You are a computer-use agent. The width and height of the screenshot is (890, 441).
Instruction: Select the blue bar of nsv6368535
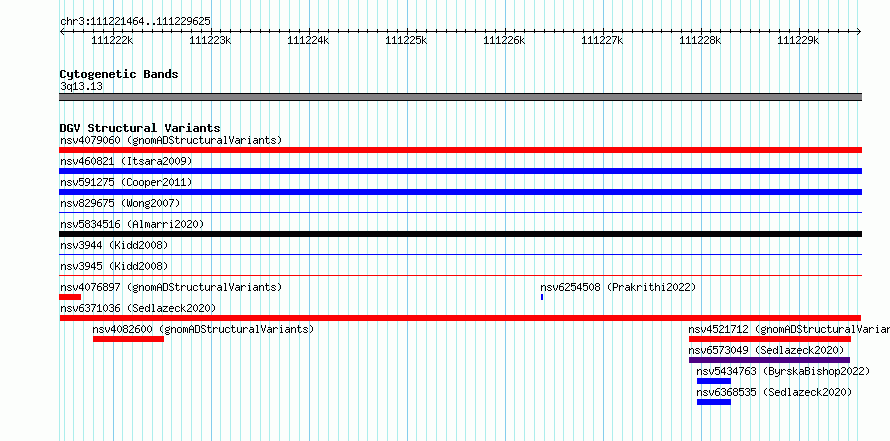[714, 402]
